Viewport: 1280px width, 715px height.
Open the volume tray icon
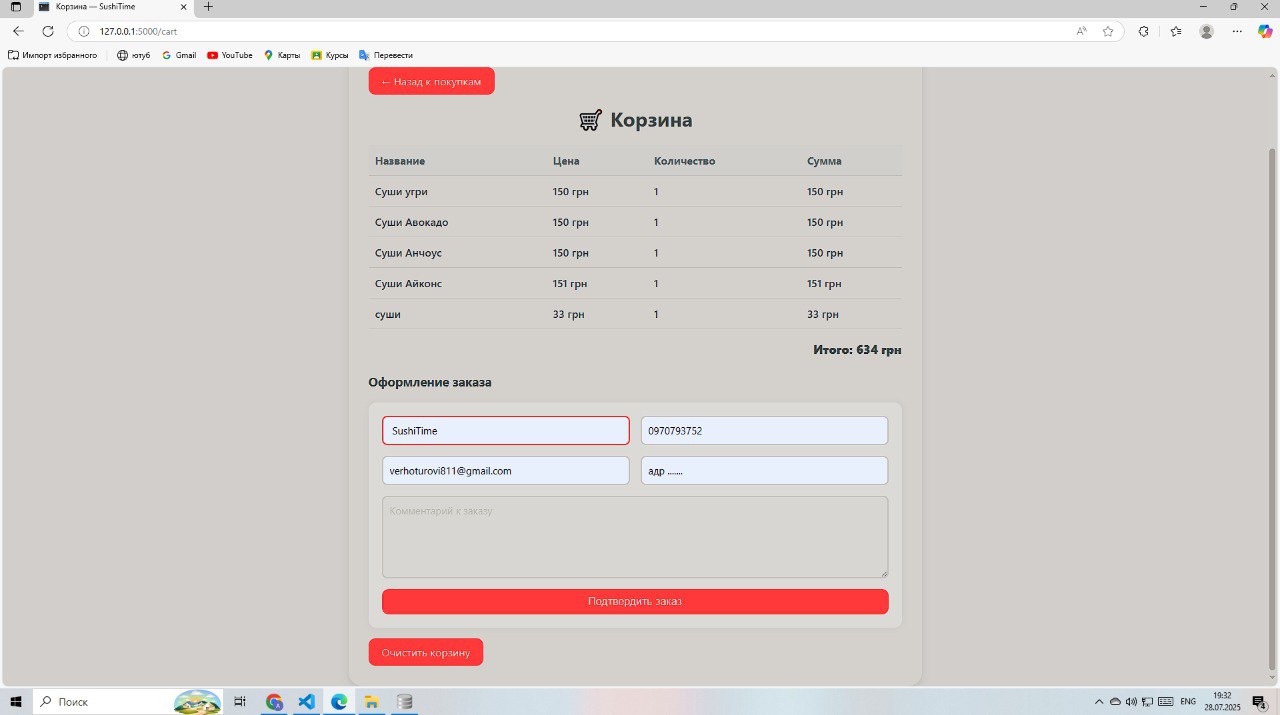[1131, 702]
